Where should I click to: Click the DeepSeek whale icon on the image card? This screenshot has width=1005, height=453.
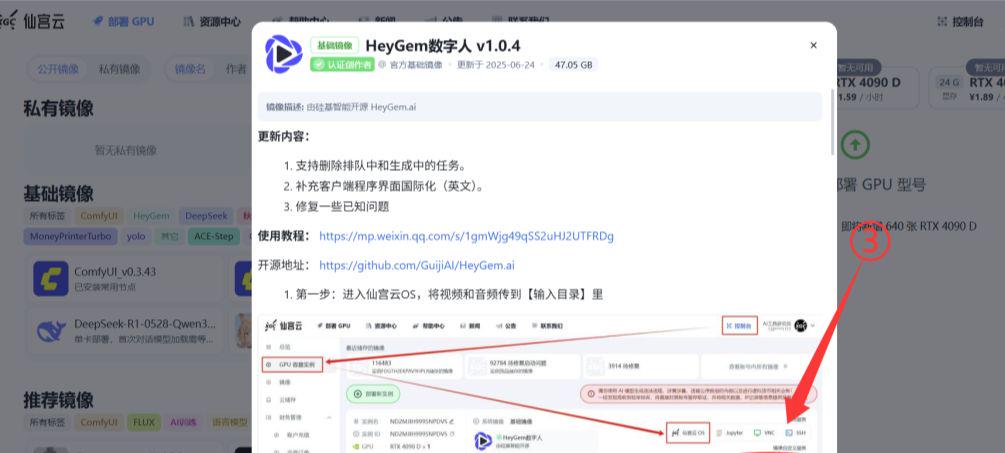[x=51, y=331]
